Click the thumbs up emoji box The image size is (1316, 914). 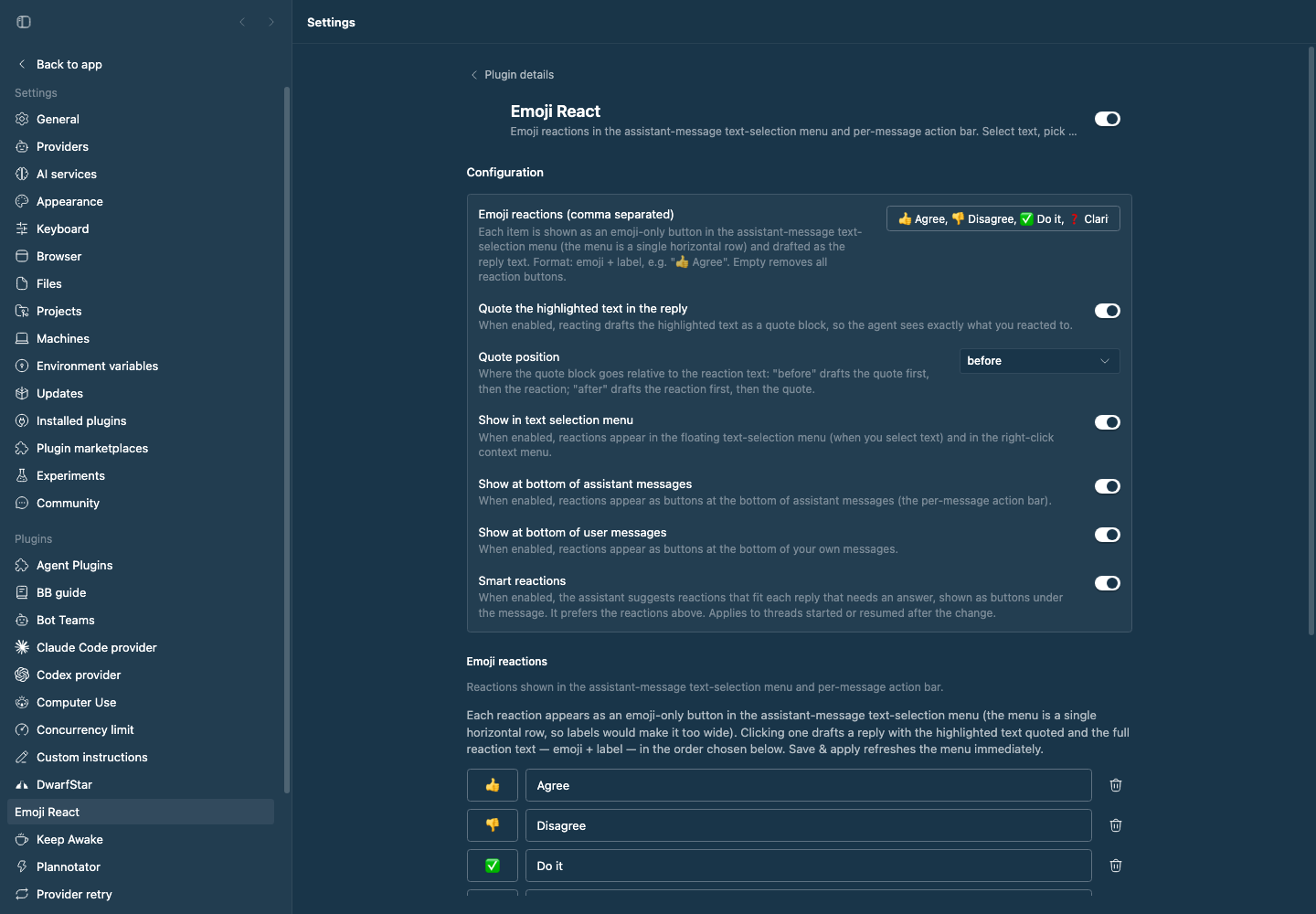pyautogui.click(x=493, y=785)
